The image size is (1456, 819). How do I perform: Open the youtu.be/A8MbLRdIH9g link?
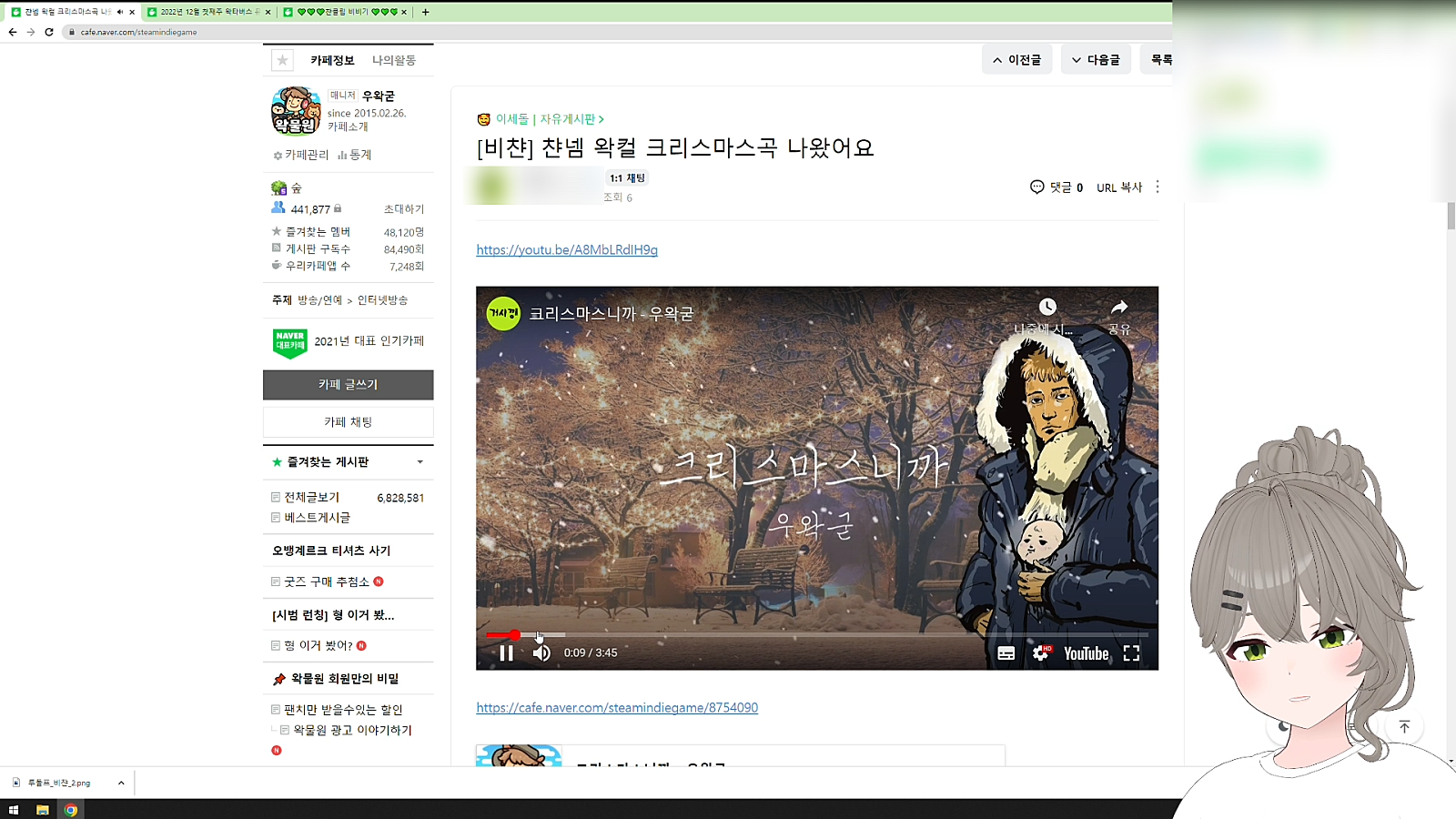pyautogui.click(x=567, y=250)
